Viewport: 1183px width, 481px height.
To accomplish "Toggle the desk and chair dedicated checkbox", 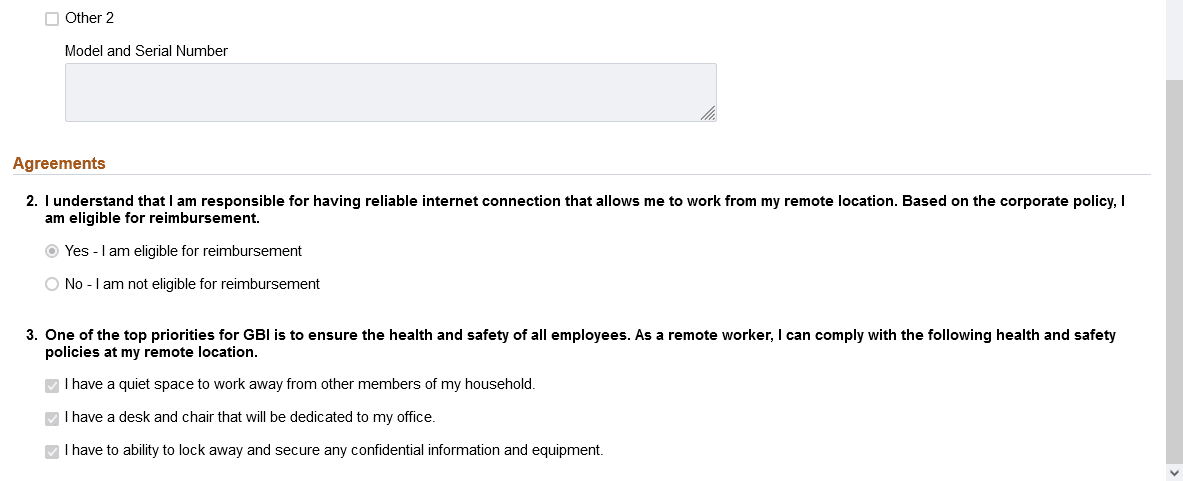I will point(52,418).
